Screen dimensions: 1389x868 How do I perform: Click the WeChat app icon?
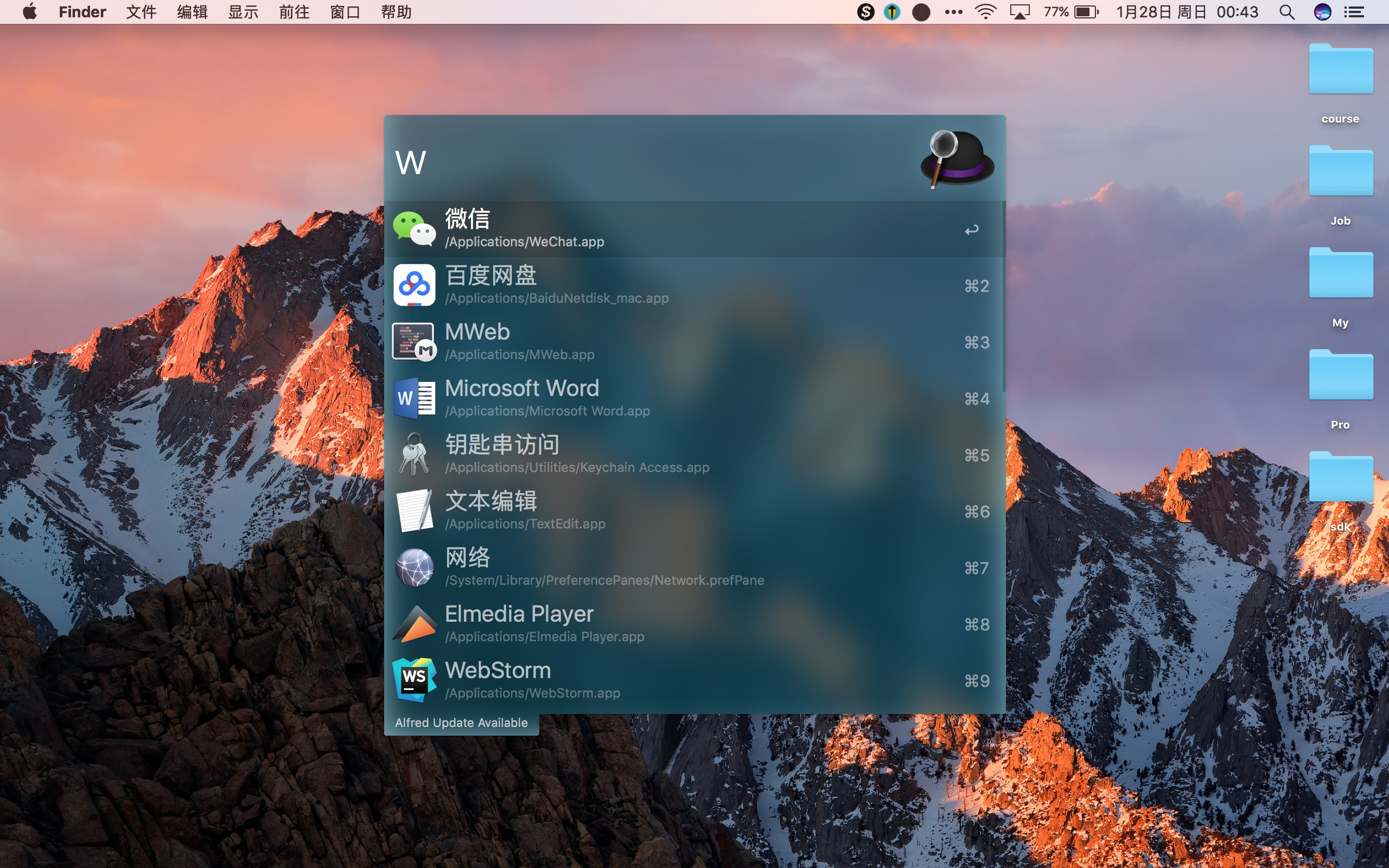click(x=414, y=229)
